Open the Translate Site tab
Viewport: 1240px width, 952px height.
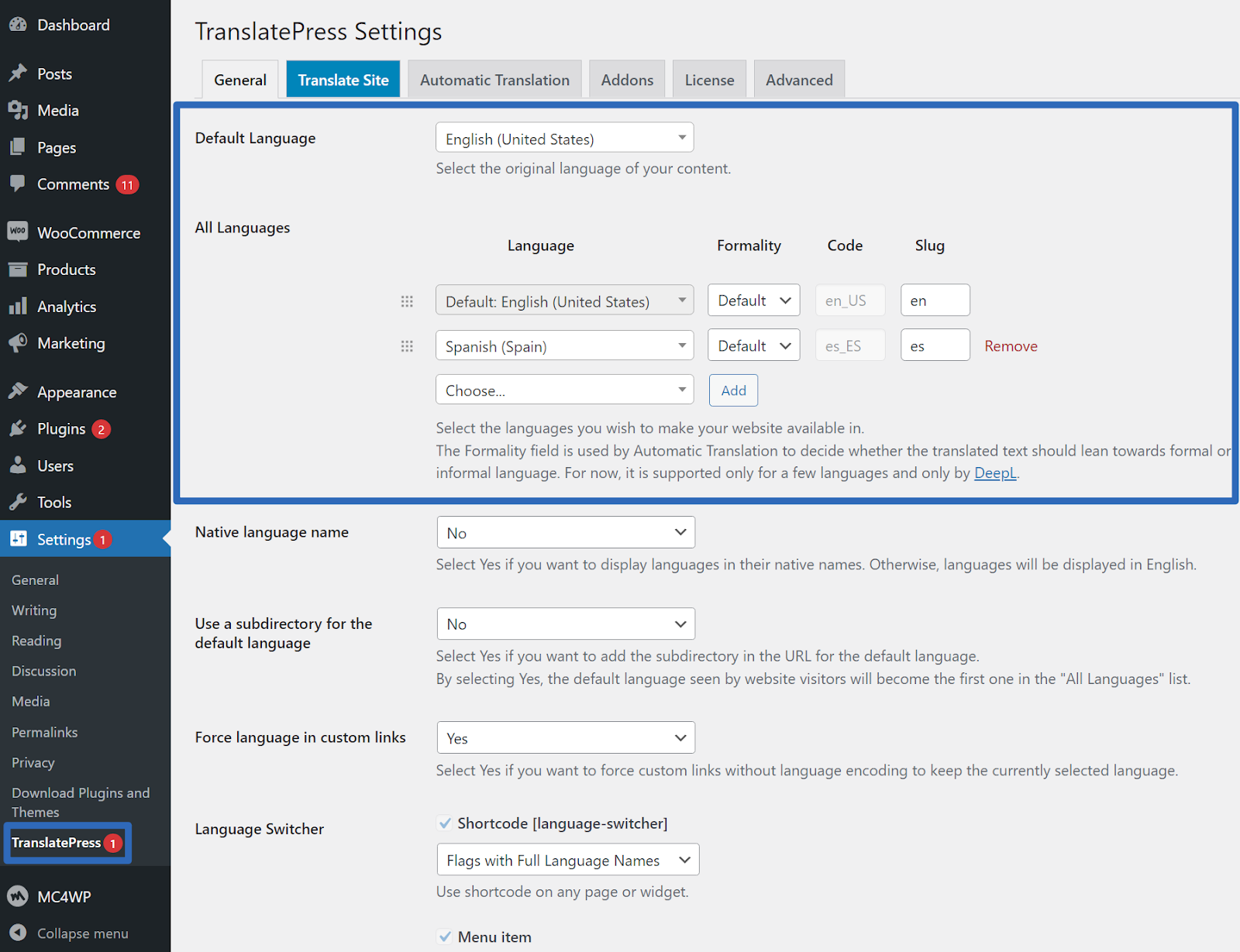(x=343, y=80)
